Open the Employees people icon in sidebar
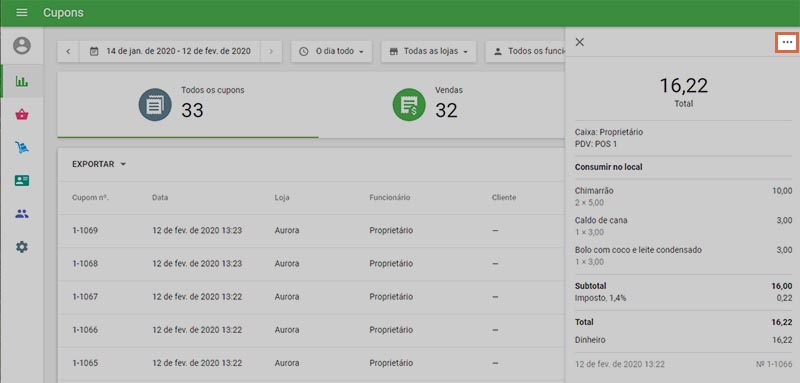This screenshot has width=800, height=383. tap(22, 214)
